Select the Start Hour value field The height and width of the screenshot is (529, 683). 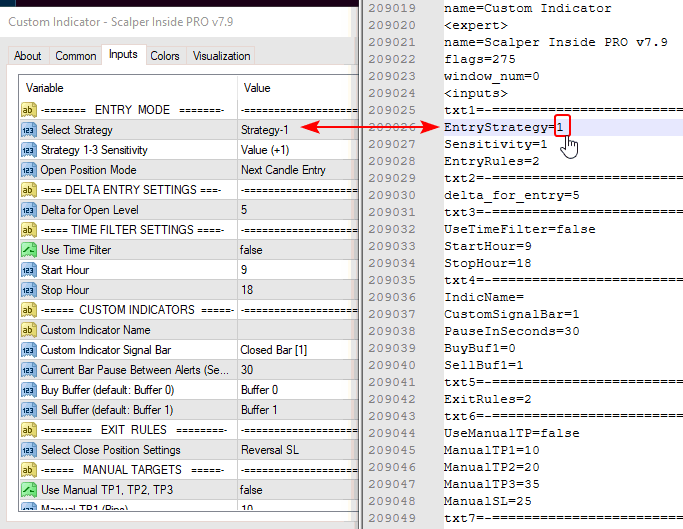click(x=298, y=270)
